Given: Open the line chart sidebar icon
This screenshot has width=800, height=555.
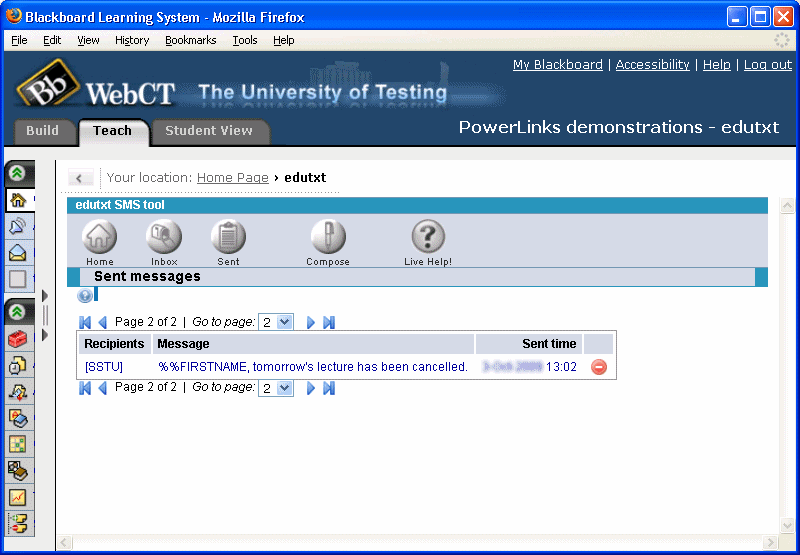Looking at the screenshot, I should 18,497.
